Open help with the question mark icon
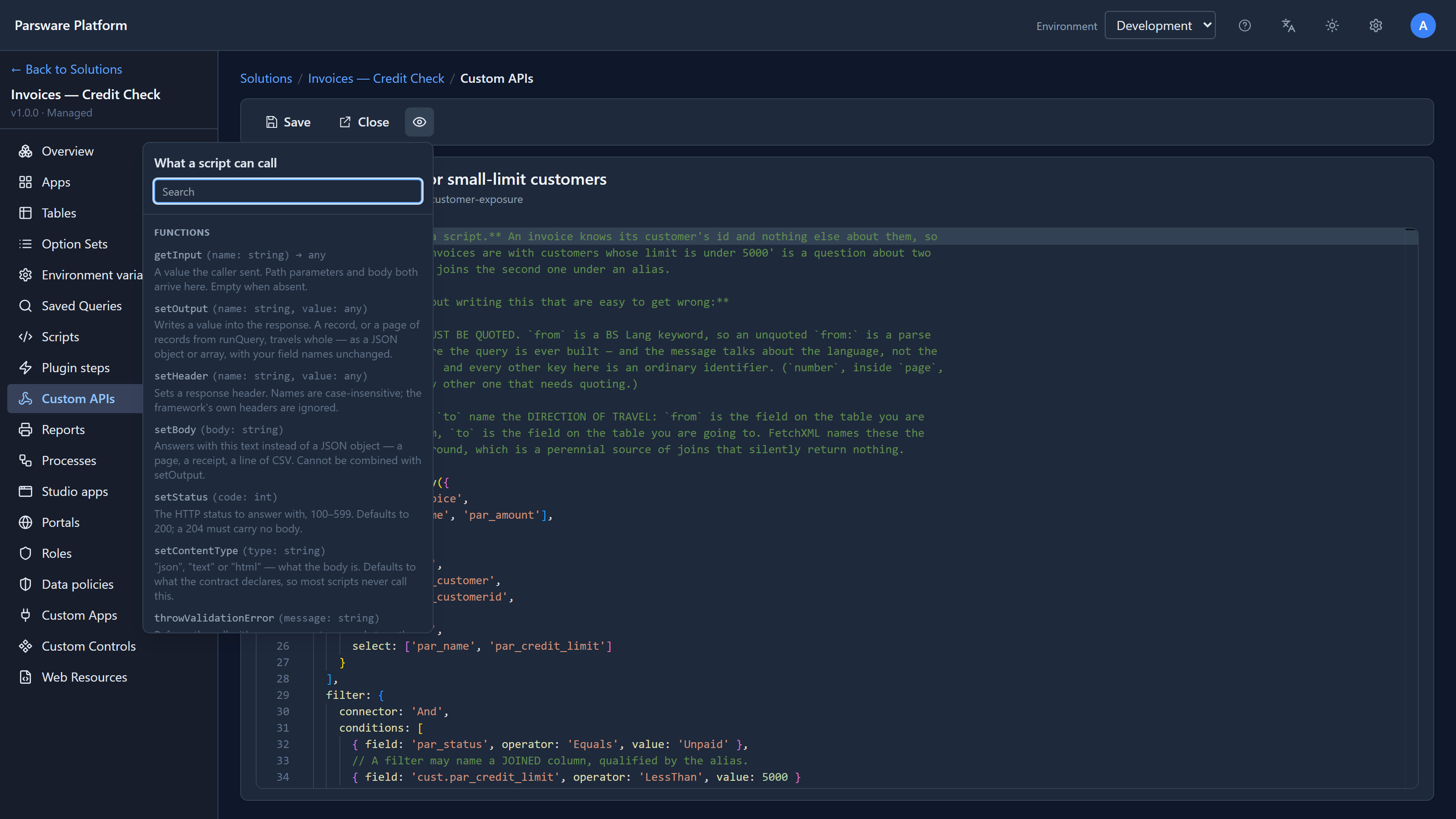 (x=1244, y=25)
